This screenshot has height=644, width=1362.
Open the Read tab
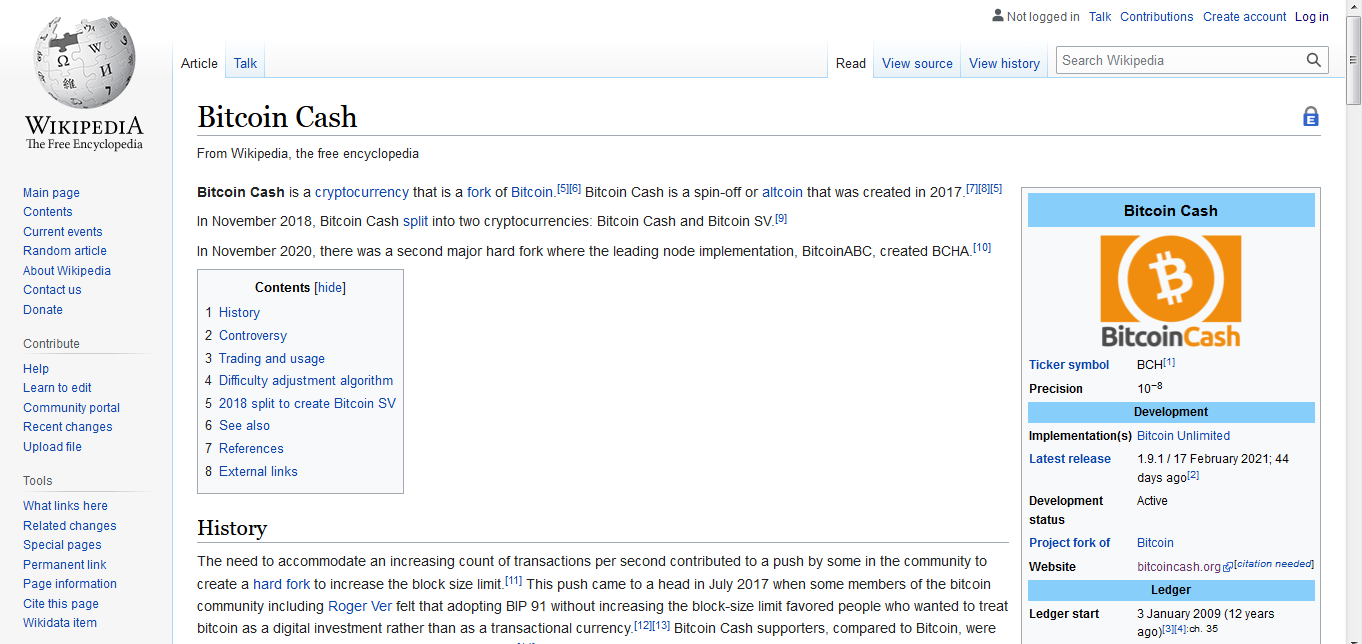coord(851,63)
